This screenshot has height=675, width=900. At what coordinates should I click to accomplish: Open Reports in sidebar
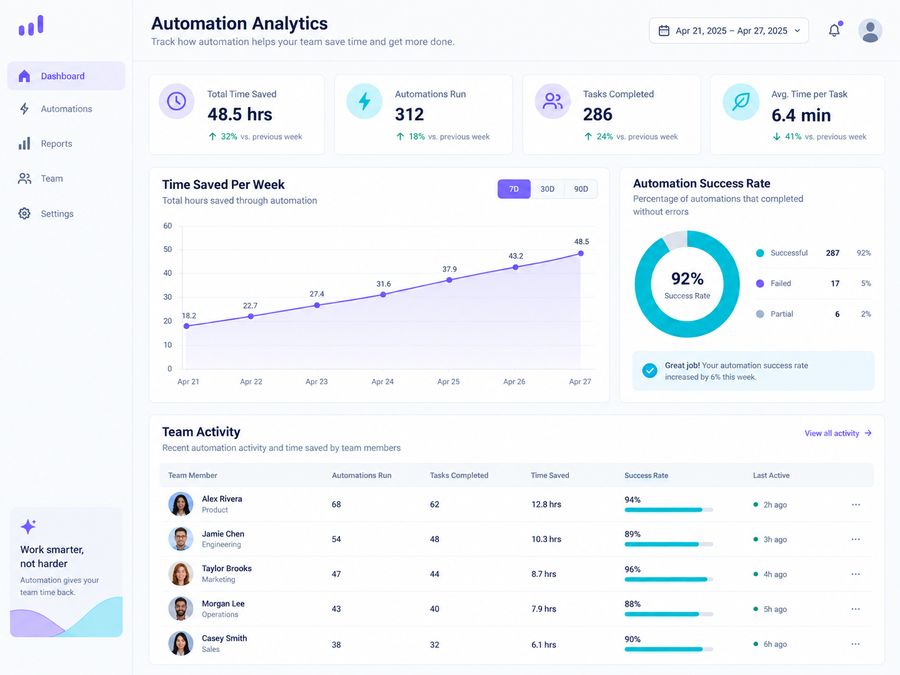pyautogui.click(x=66, y=143)
